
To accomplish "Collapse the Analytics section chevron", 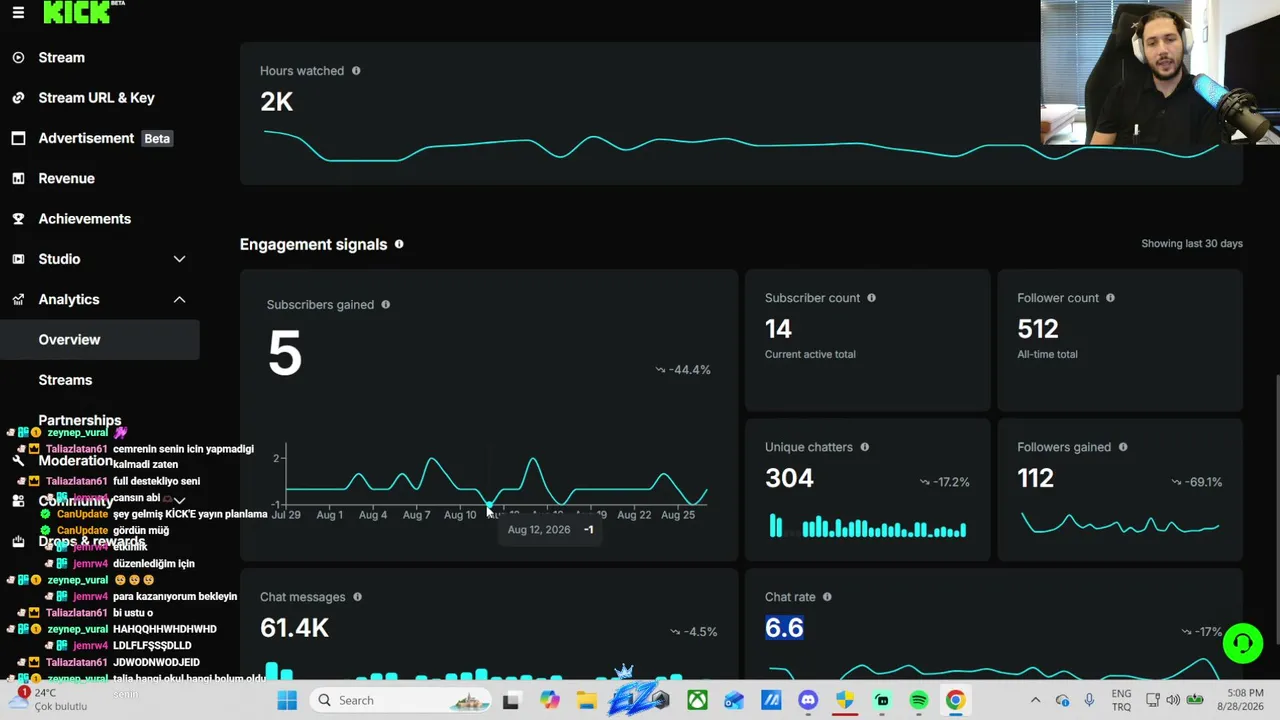I will pos(180,299).
